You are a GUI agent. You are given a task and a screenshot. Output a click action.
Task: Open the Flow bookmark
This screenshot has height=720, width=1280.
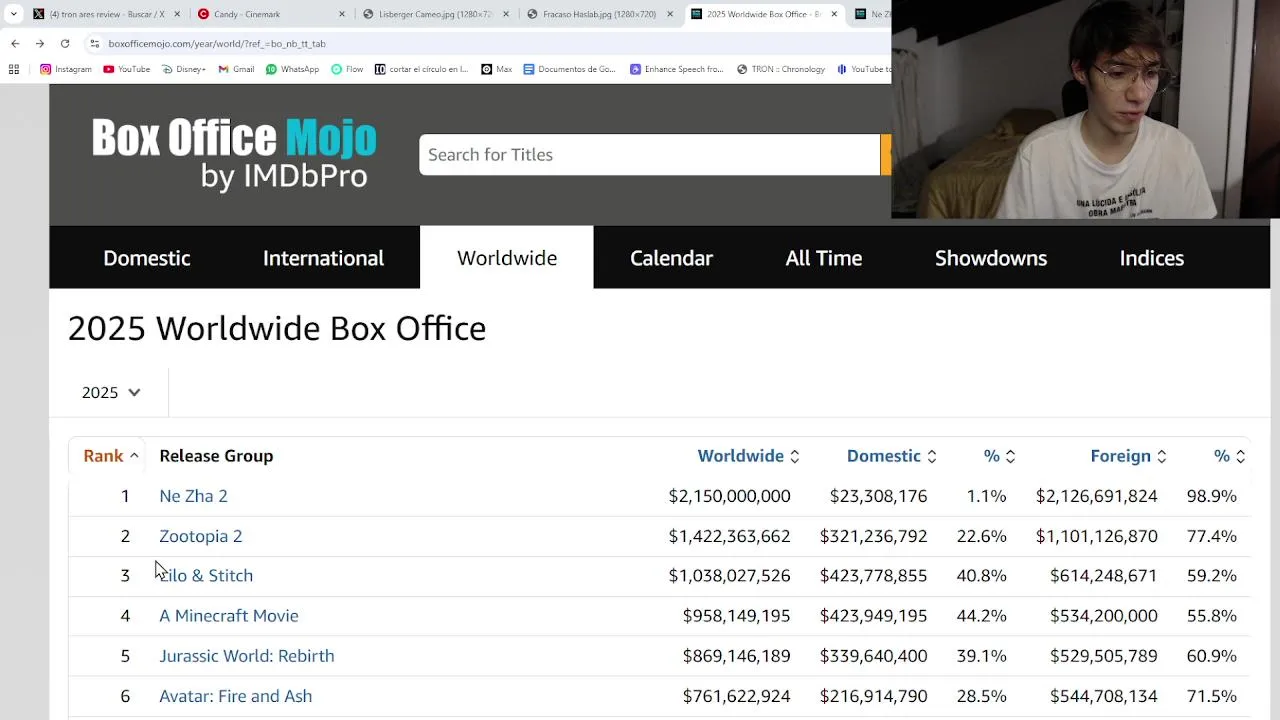coord(347,69)
